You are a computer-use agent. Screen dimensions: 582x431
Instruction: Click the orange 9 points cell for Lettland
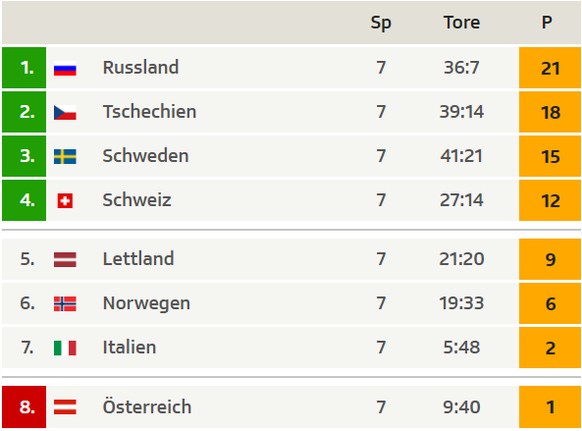(x=550, y=259)
